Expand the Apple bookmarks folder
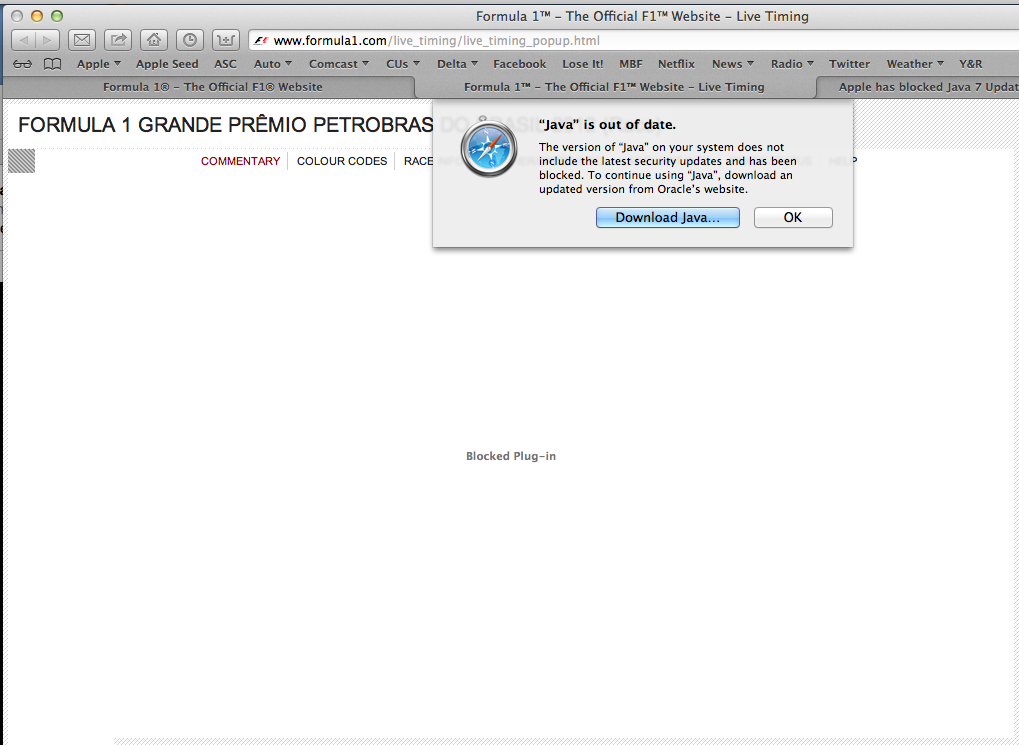This screenshot has height=745, width=1019. [x=99, y=64]
